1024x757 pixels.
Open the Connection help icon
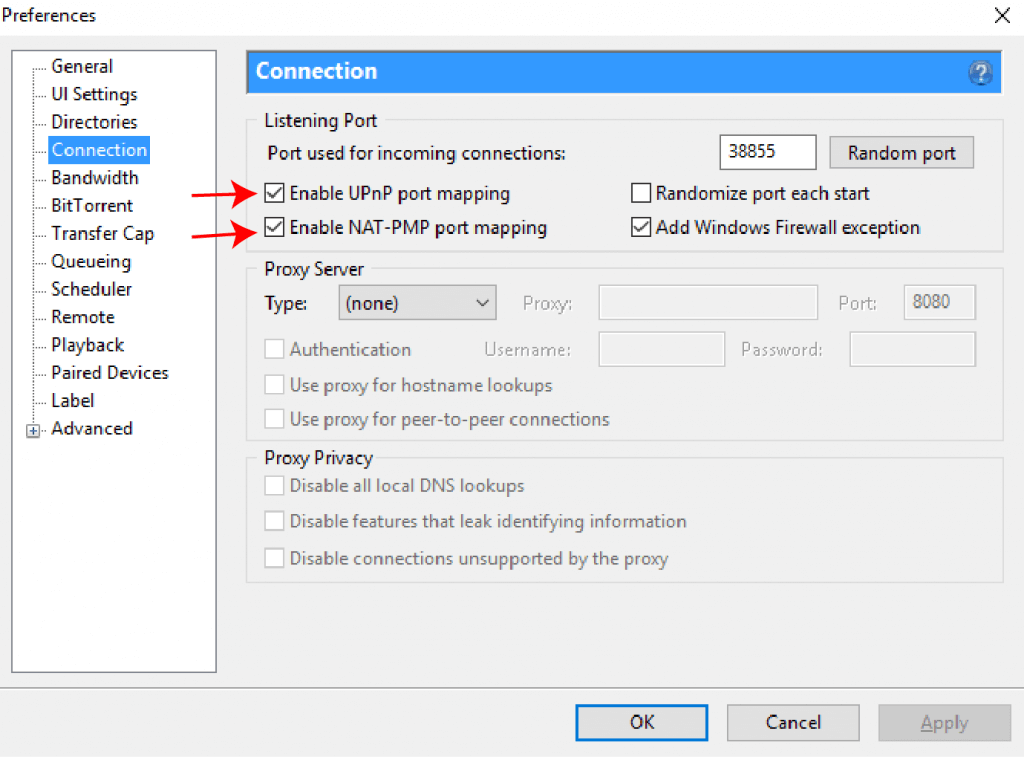click(980, 72)
